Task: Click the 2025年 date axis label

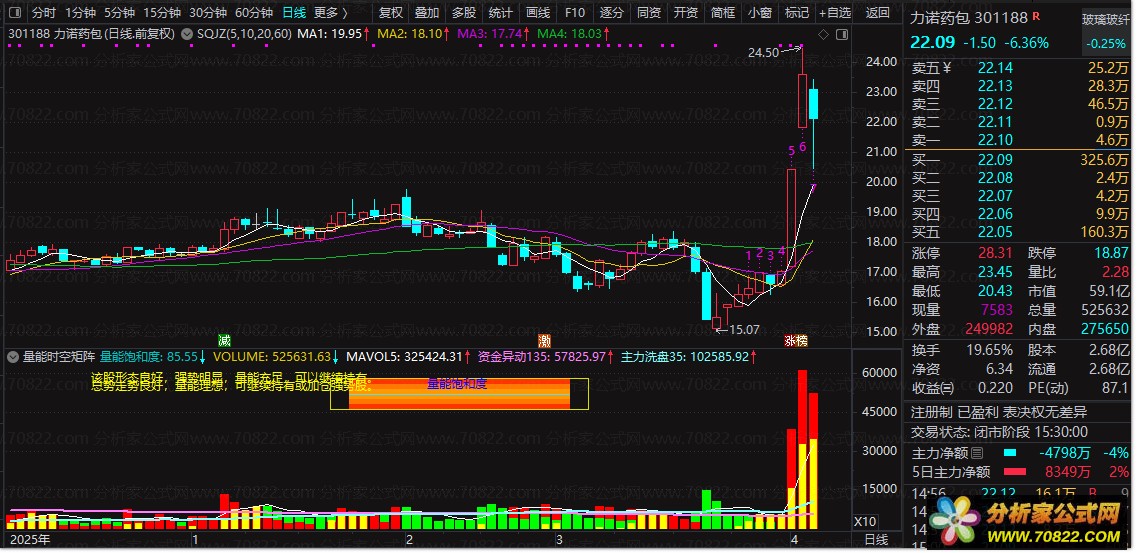Action: tap(30, 539)
